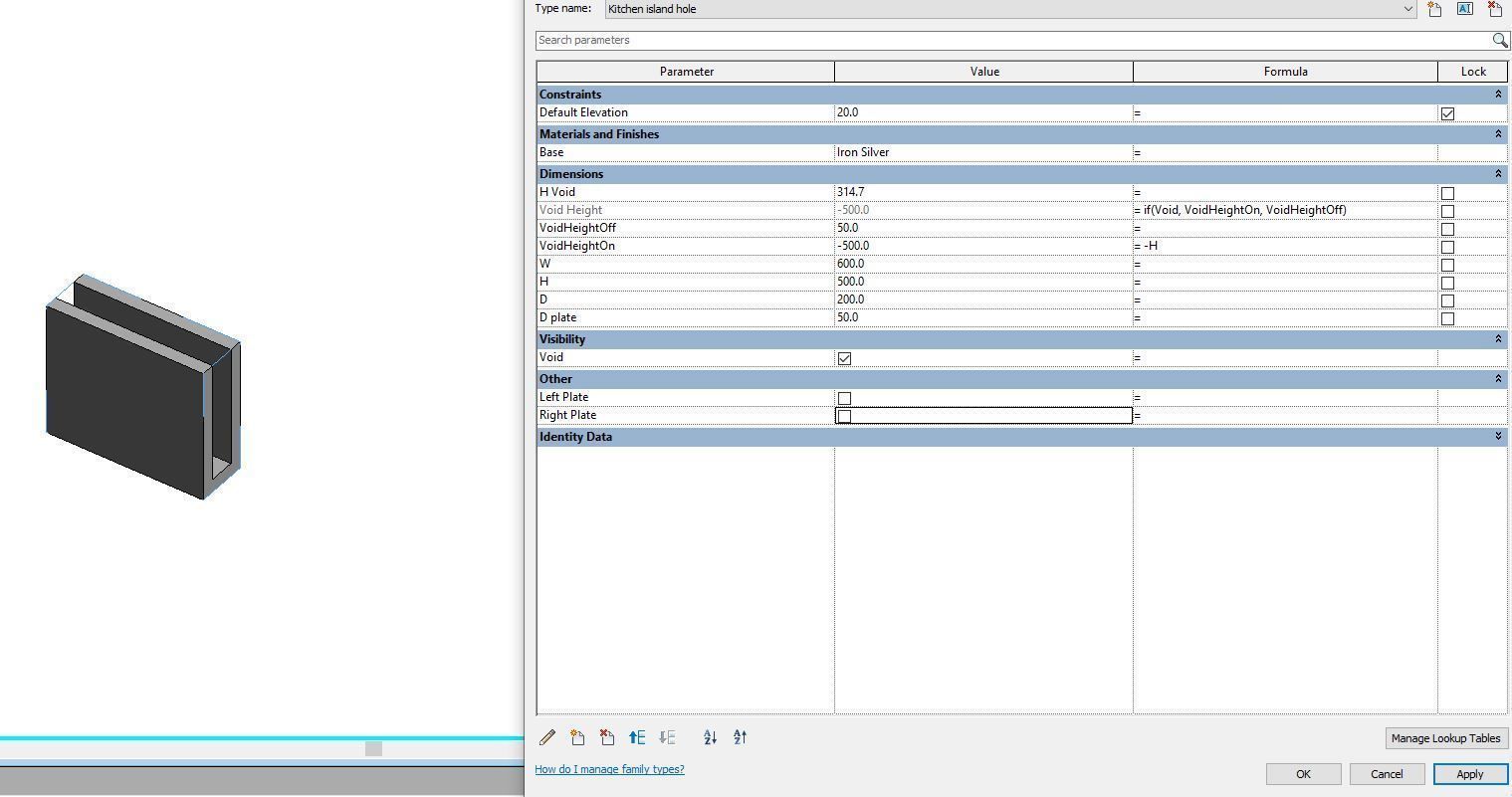
Task: Click the Rename Type icon
Action: coord(1464,9)
